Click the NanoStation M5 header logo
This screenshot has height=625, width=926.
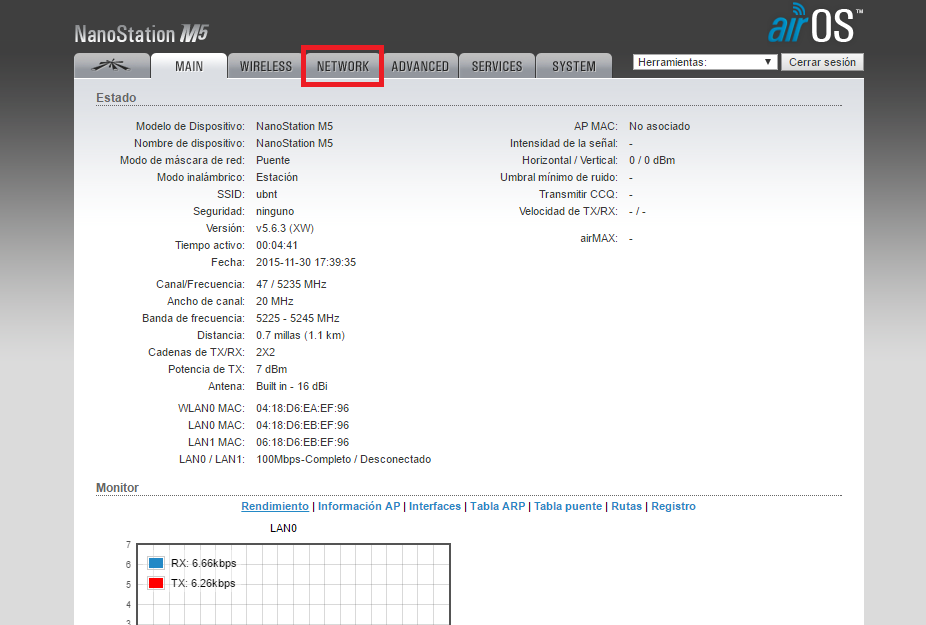coord(141,34)
